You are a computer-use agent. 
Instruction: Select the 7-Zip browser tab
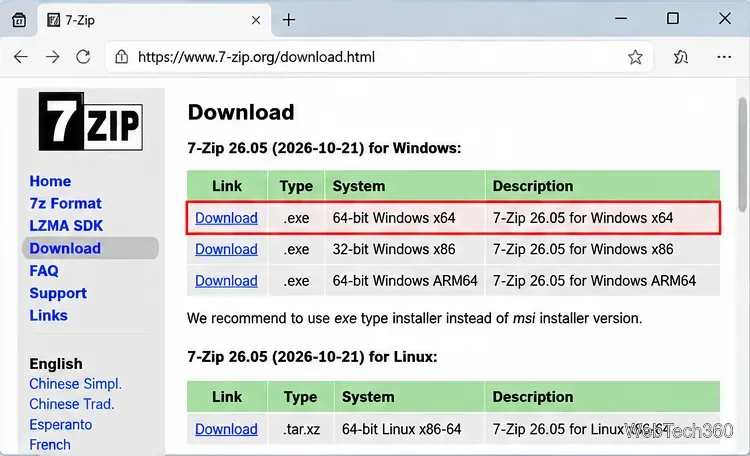[x=153, y=20]
